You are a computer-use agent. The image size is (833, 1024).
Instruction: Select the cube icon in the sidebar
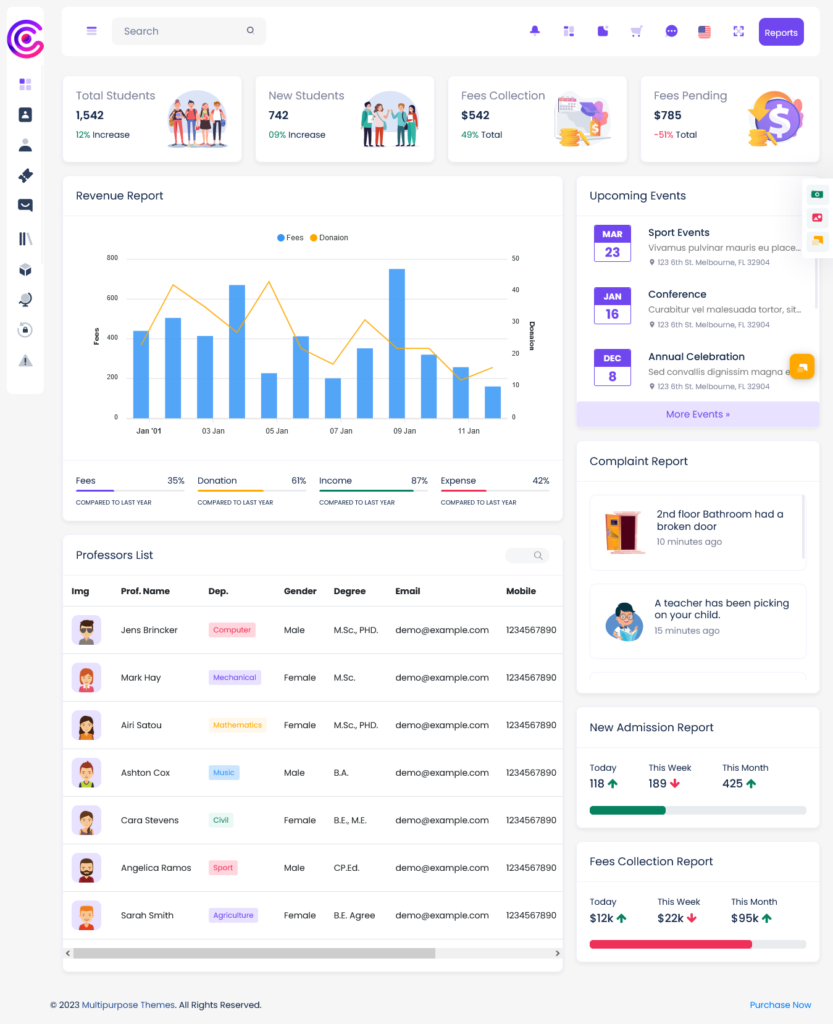pyautogui.click(x=25, y=268)
